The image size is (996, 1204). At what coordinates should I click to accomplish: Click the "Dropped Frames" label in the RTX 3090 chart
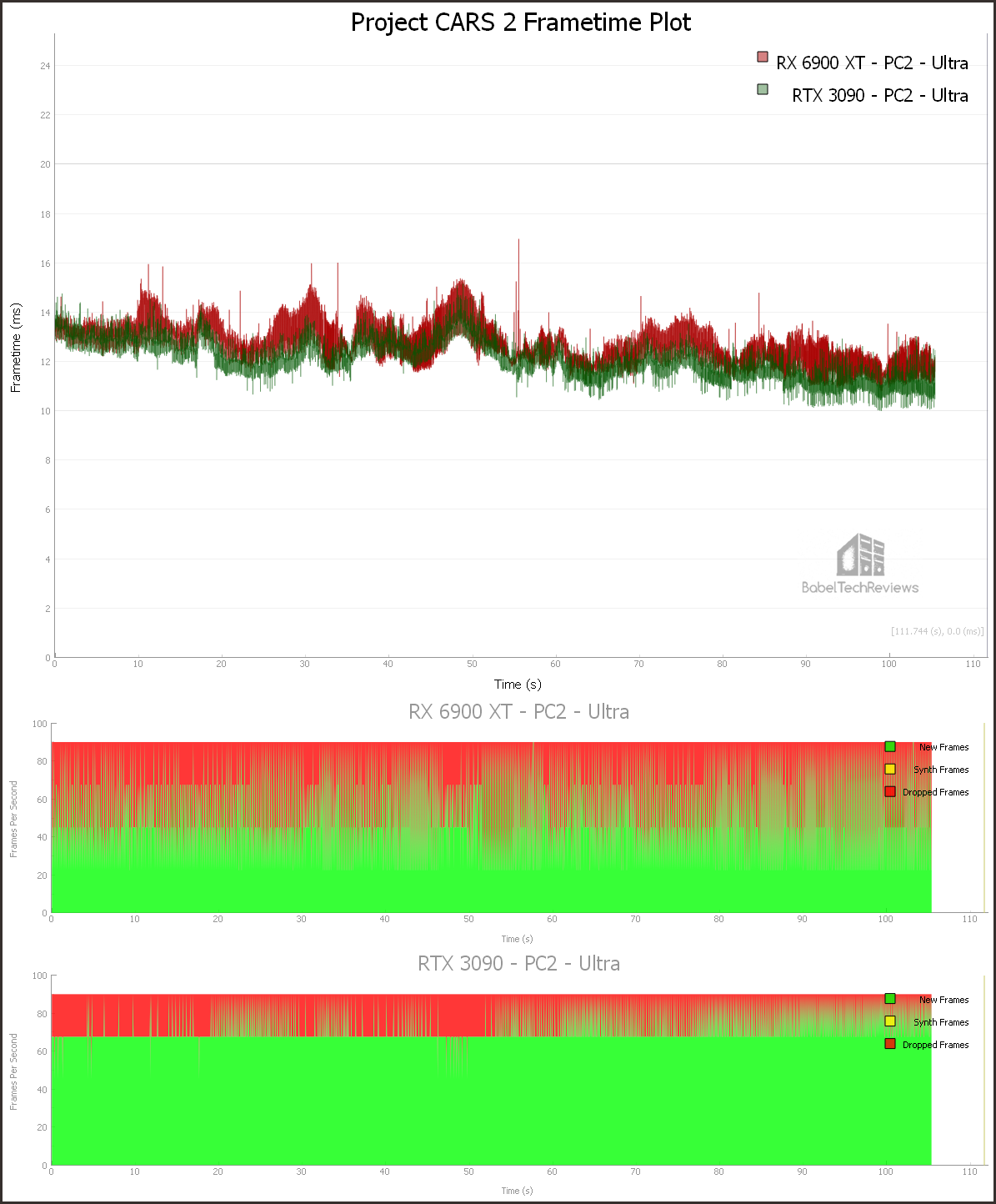(936, 1045)
